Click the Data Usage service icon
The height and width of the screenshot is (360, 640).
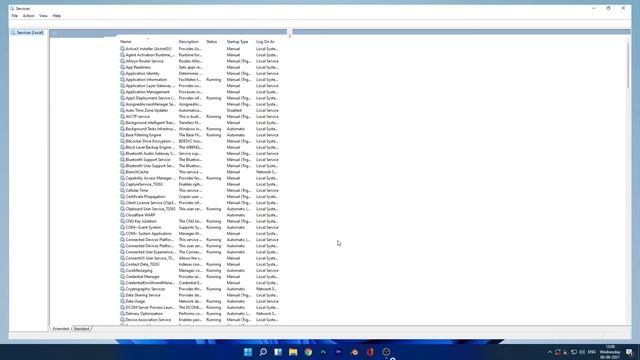122,301
